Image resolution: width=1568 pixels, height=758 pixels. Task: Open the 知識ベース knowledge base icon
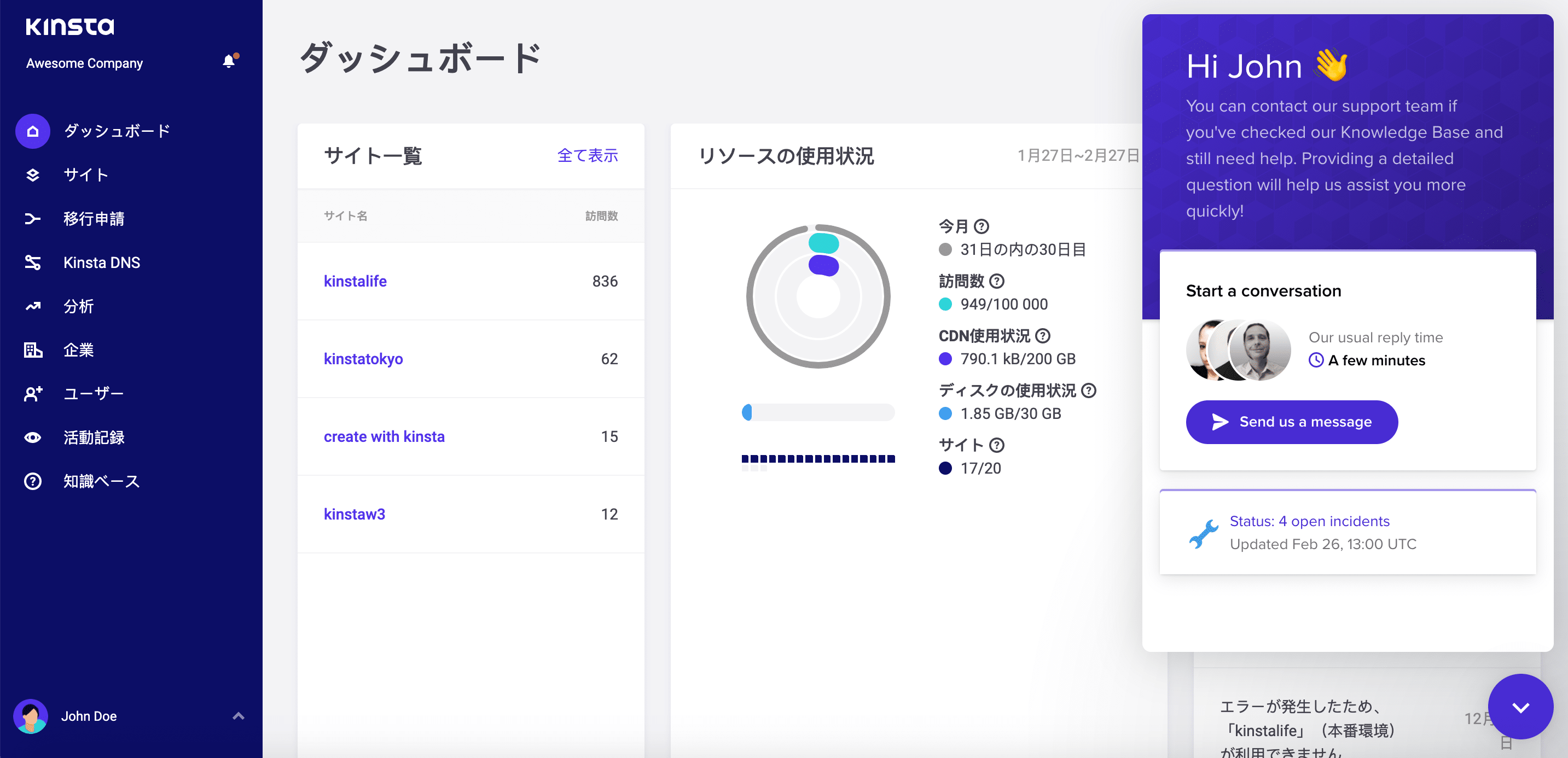(x=32, y=481)
